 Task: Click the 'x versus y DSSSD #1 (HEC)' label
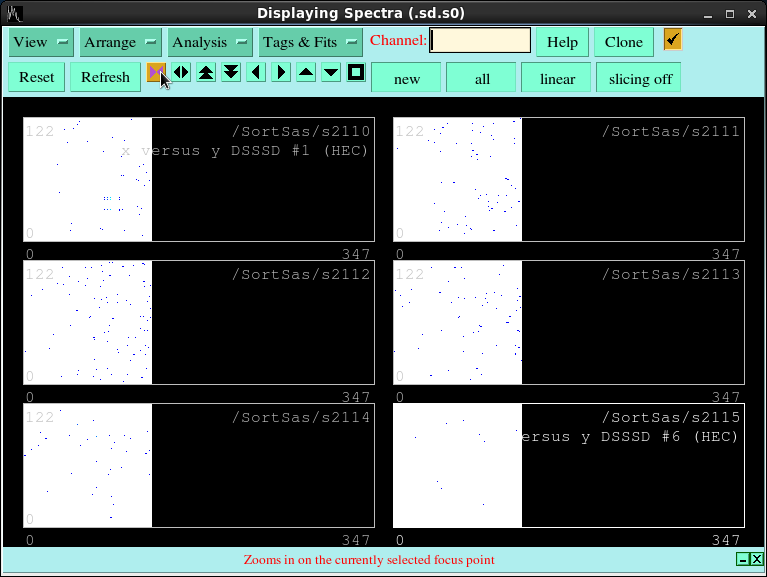click(x=245, y=151)
